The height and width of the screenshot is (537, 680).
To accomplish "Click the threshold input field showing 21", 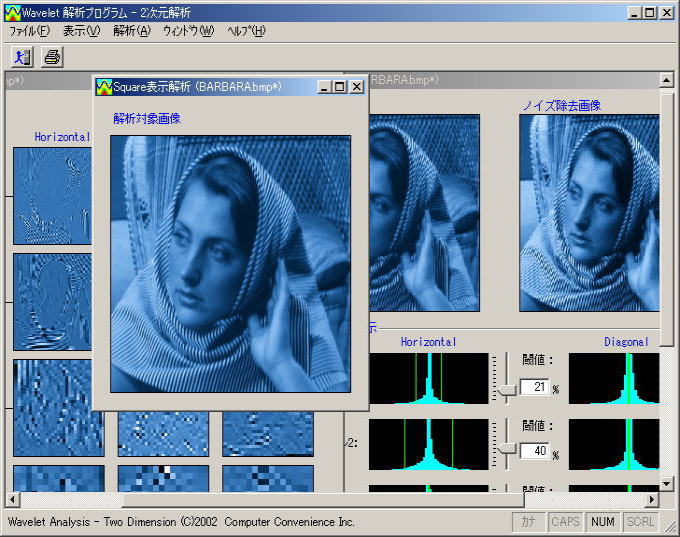I will tap(534, 386).
